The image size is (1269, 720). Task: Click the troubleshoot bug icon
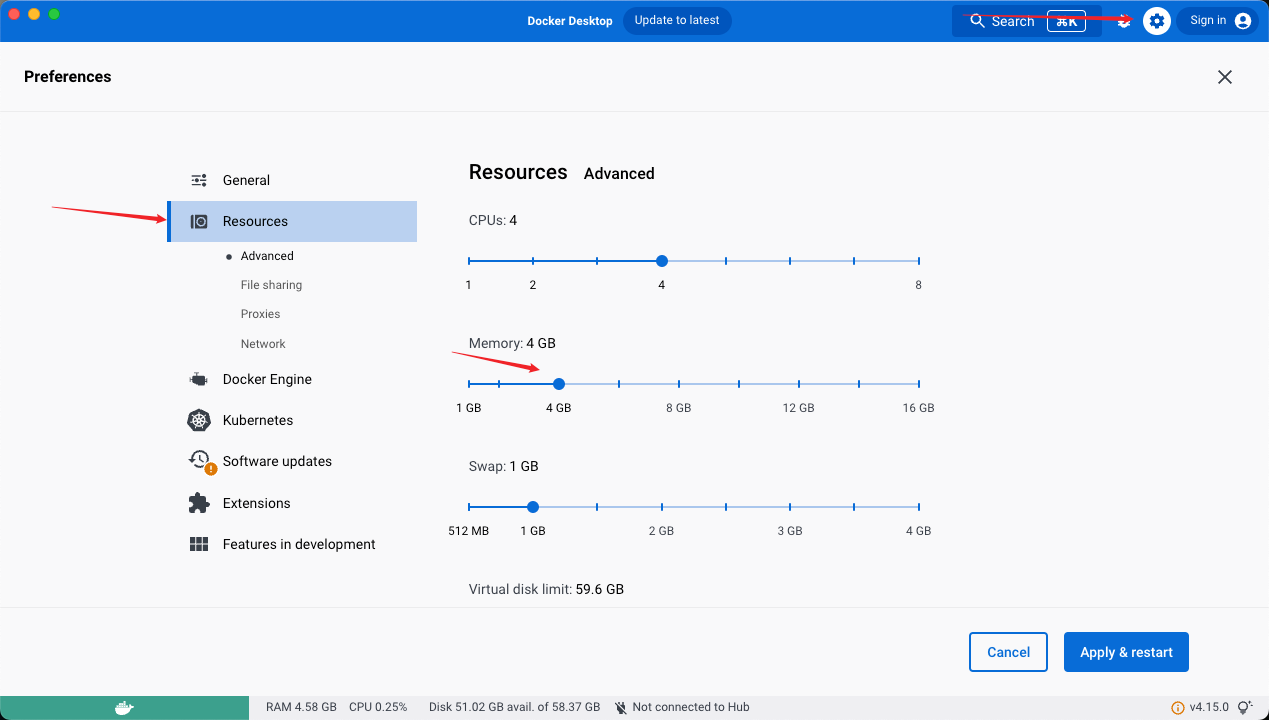(1124, 21)
